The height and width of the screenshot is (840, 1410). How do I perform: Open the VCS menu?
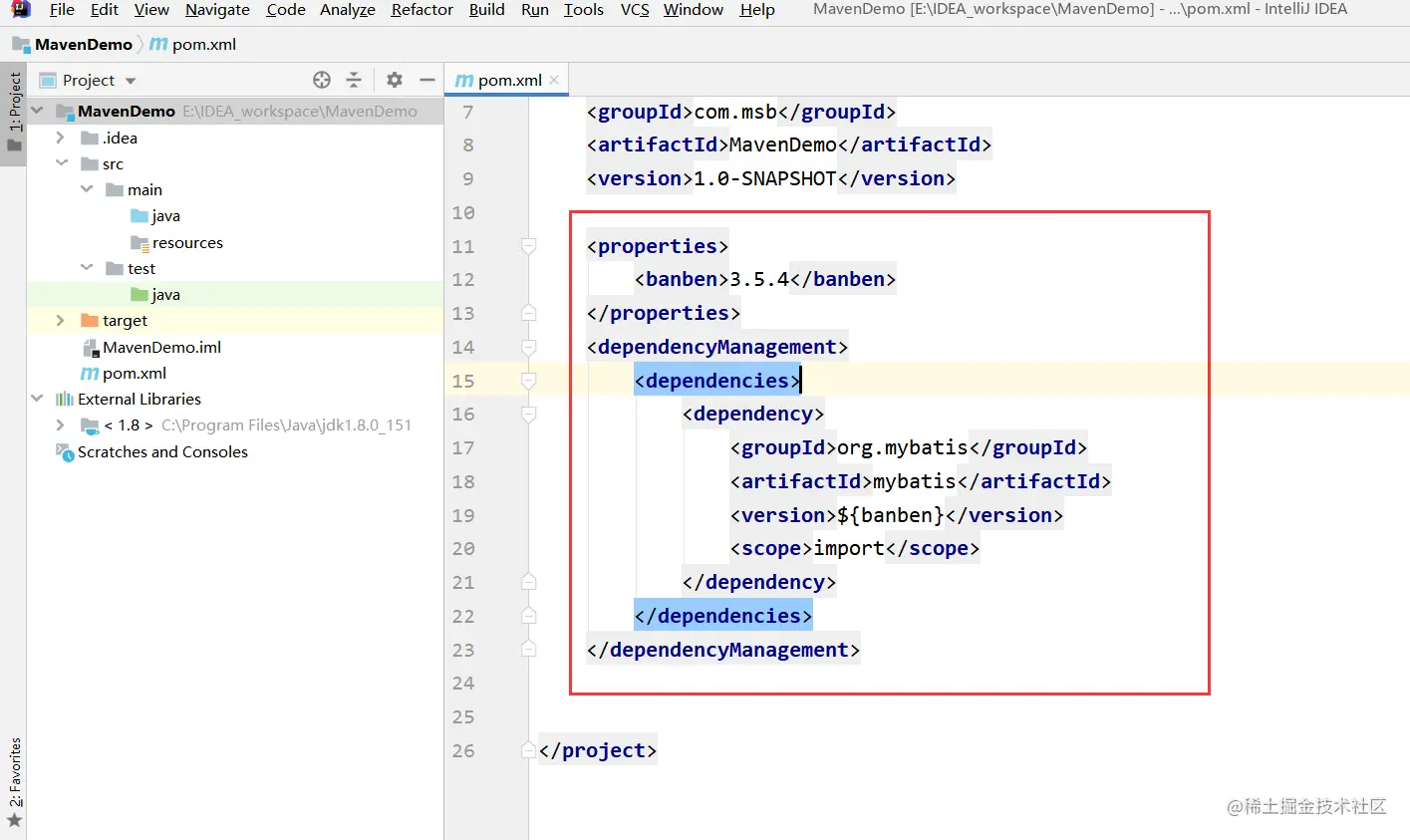pos(635,10)
